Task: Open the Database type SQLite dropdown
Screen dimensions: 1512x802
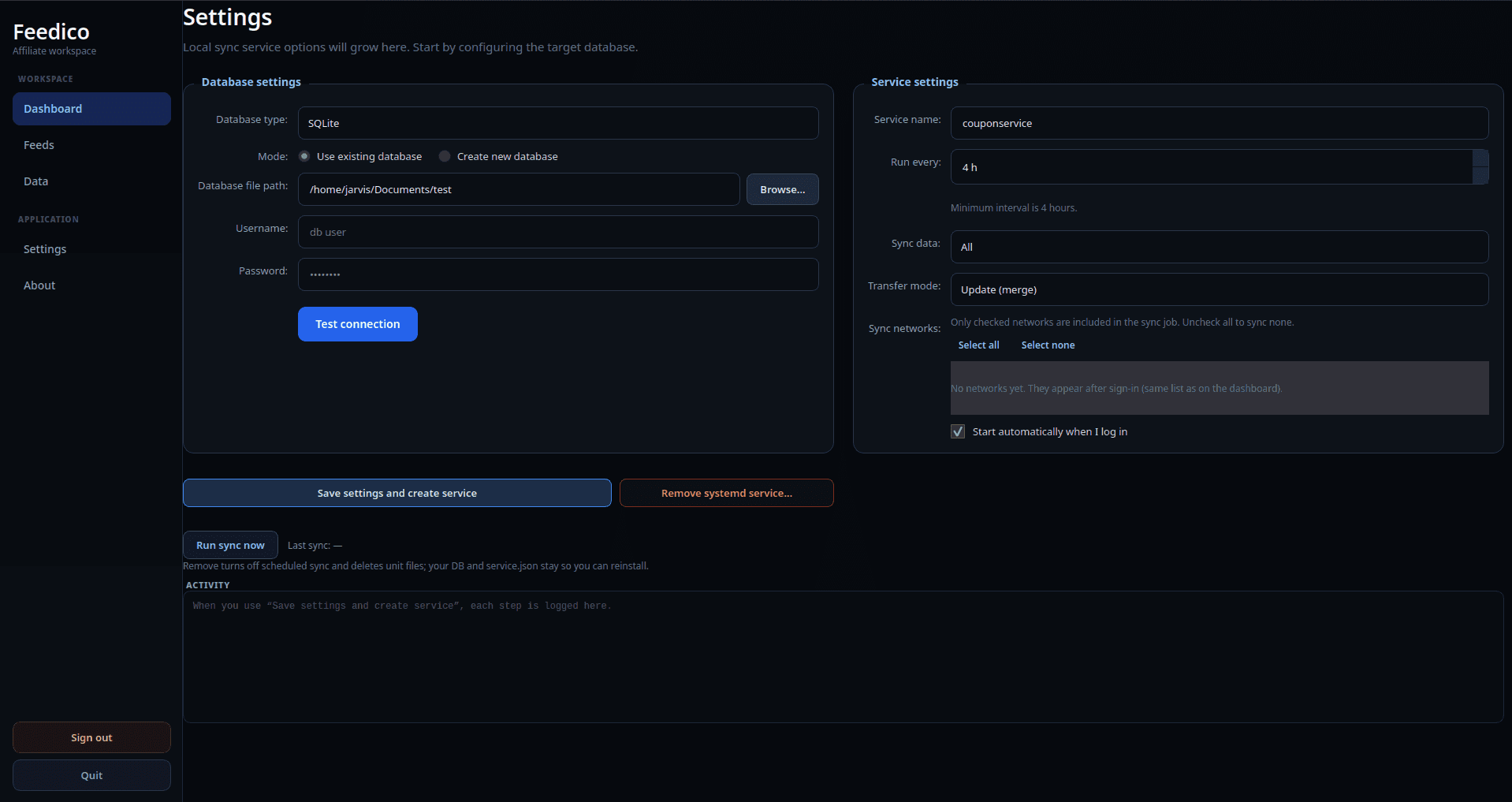Action: click(558, 123)
